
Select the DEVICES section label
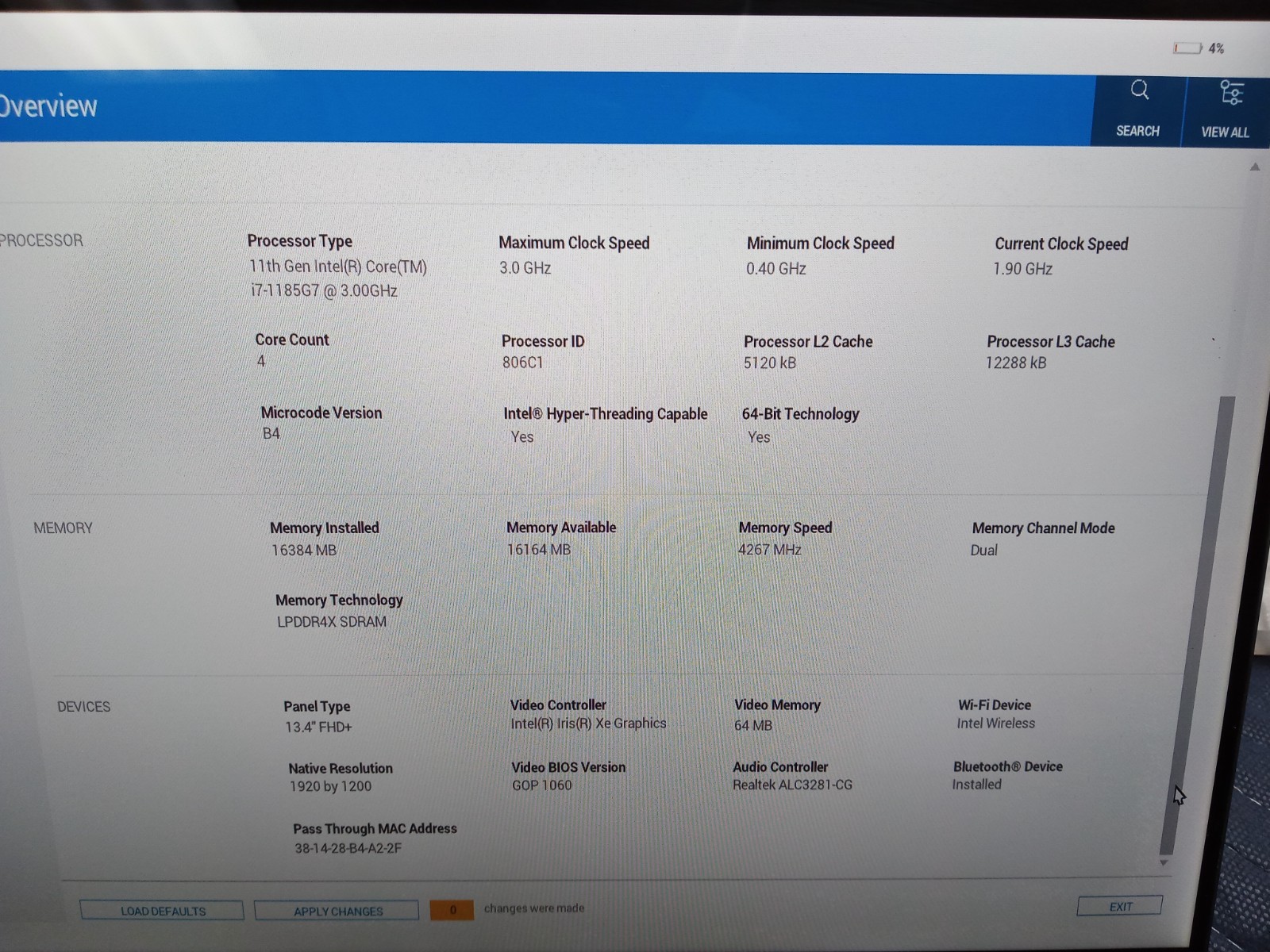tap(83, 707)
